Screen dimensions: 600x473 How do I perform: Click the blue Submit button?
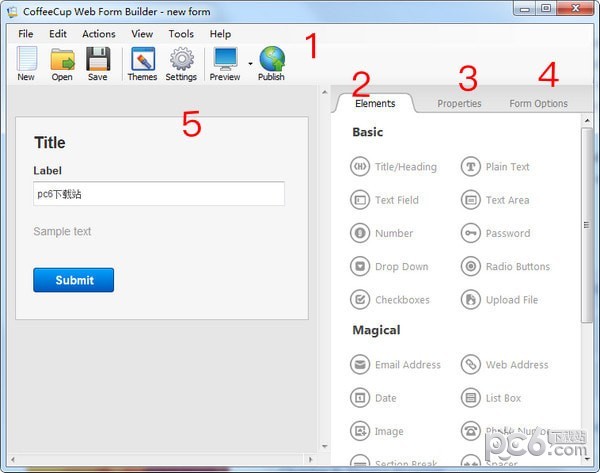73,280
